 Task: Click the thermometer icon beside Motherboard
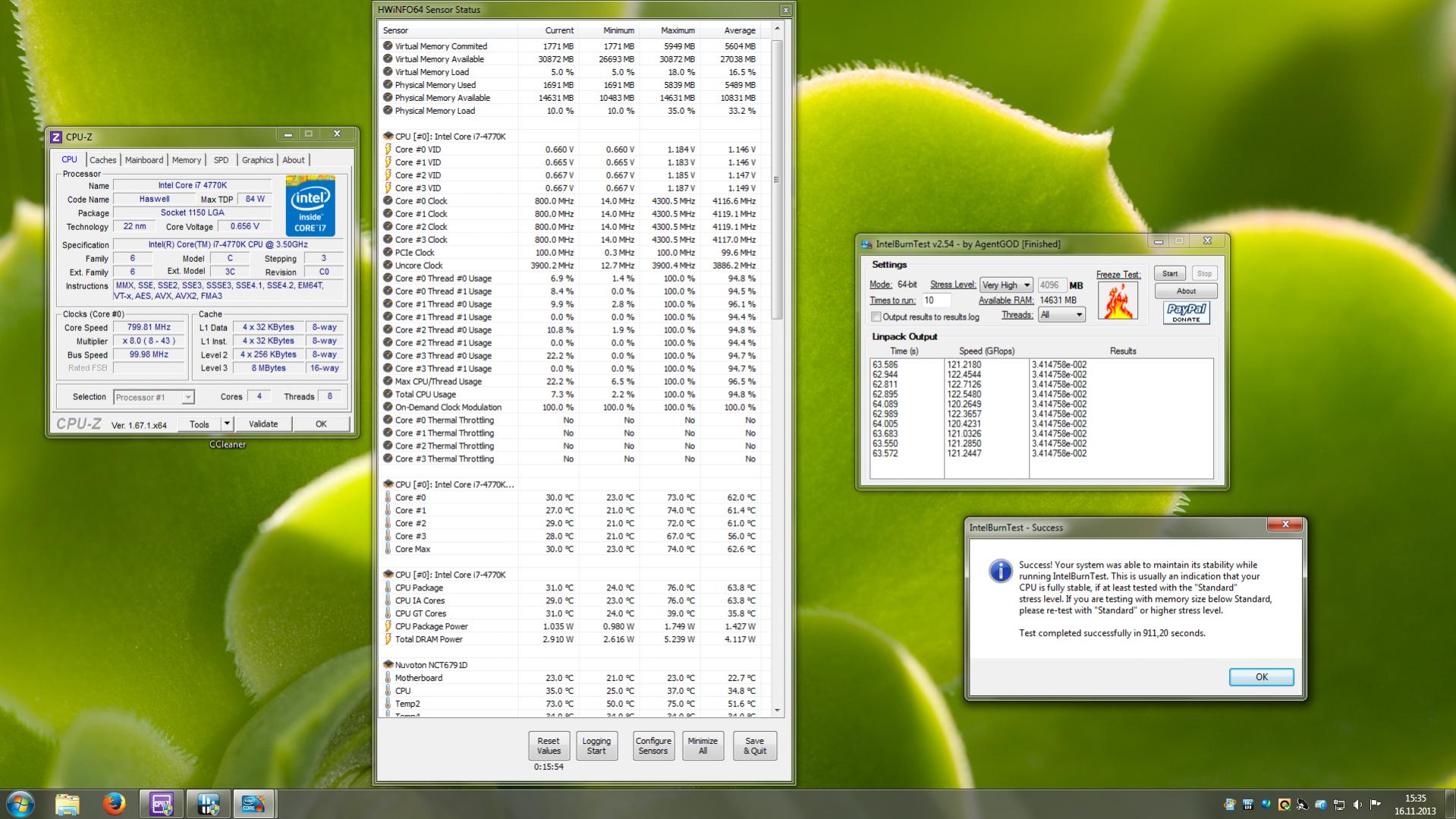pyautogui.click(x=388, y=678)
